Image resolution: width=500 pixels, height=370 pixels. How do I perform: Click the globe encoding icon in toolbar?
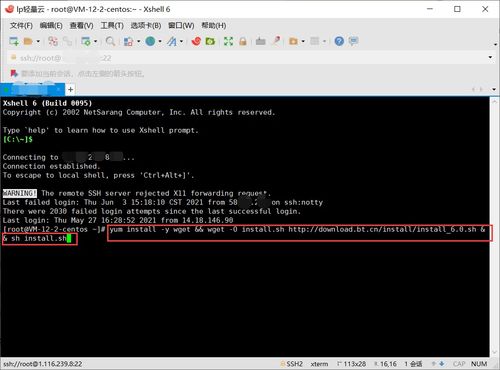point(150,41)
